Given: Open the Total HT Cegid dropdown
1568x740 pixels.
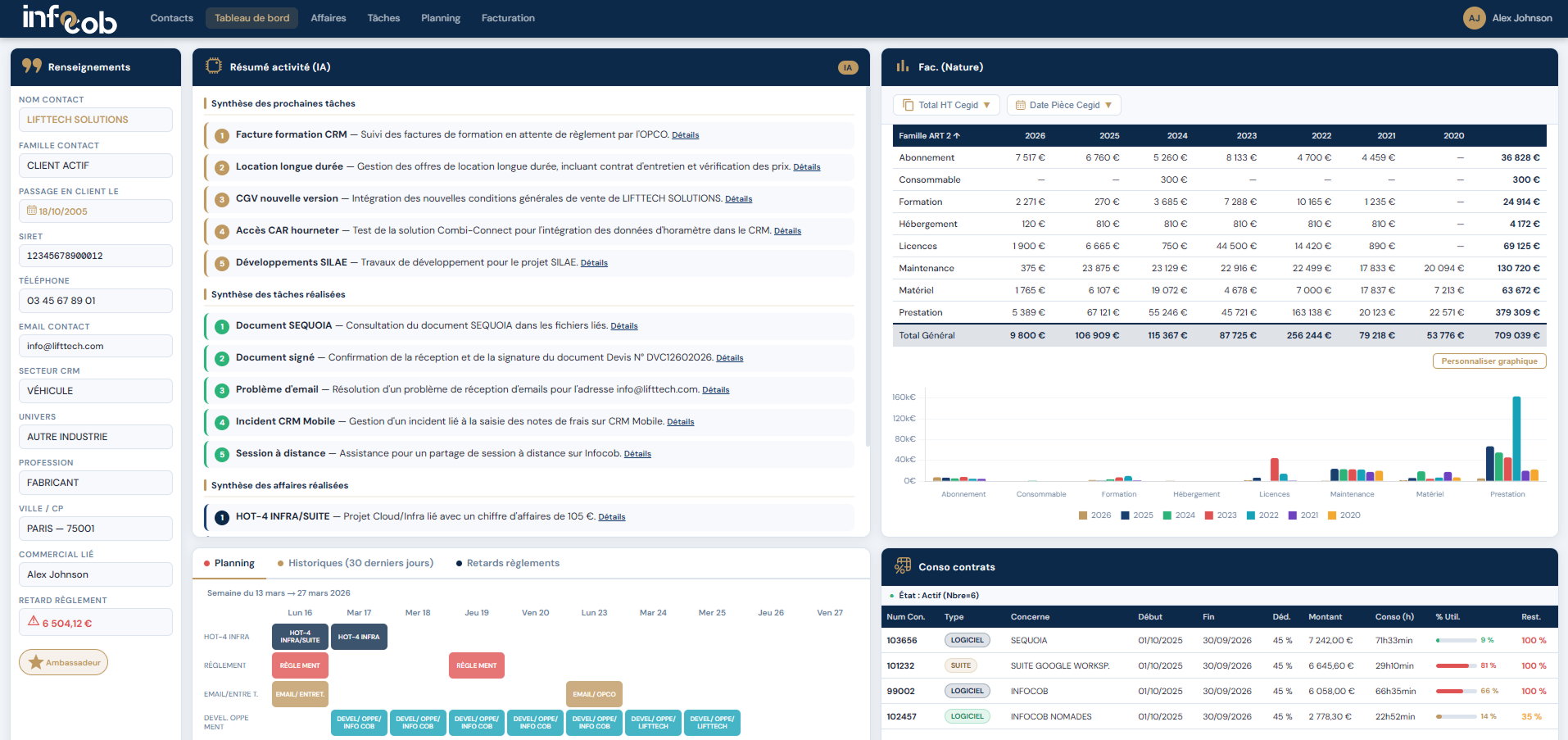Looking at the screenshot, I should pos(946,105).
